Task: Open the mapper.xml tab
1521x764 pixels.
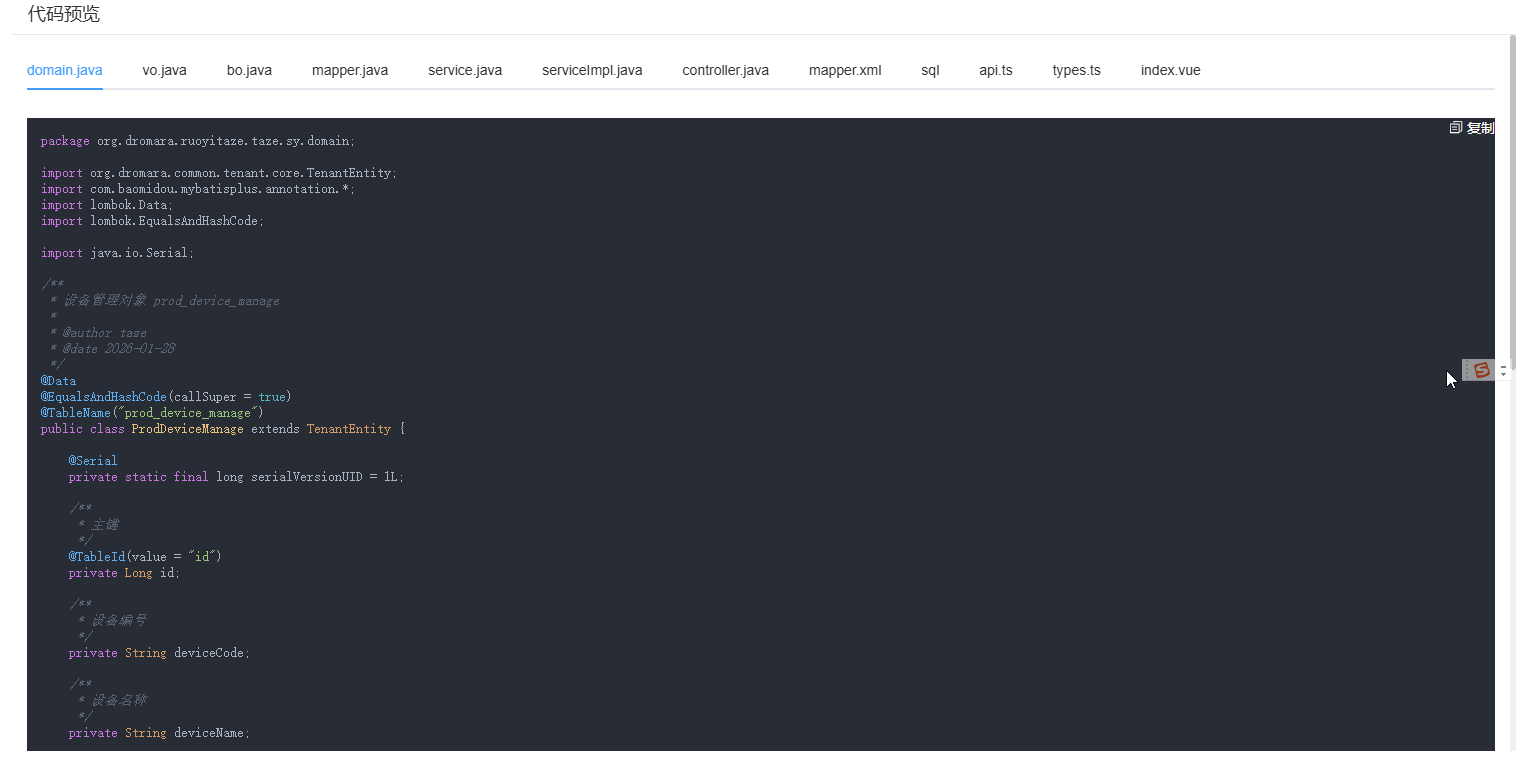Action: [x=845, y=71]
